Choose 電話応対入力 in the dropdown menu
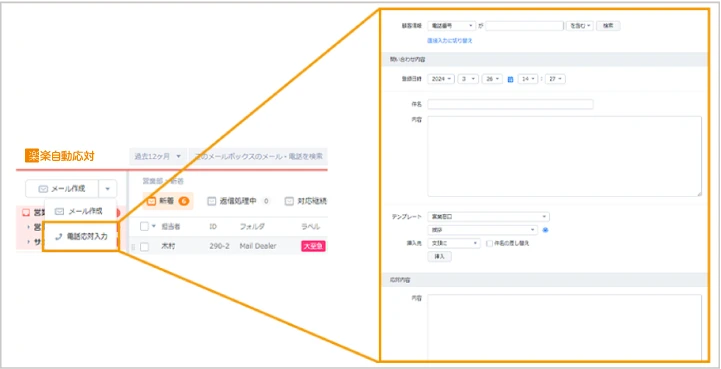Image resolution: width=721 pixels, height=369 pixels. click(x=81, y=236)
